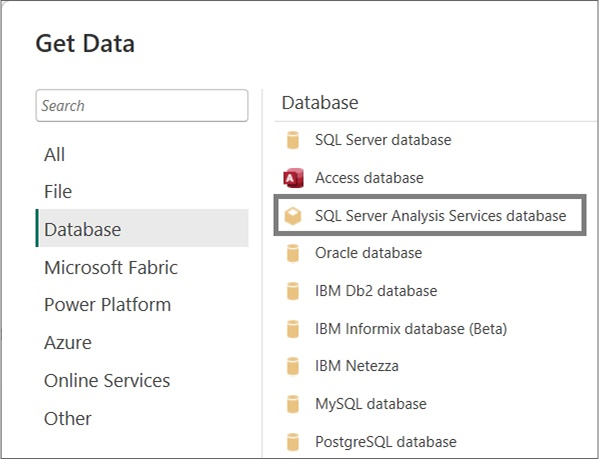Screen dimensions: 599x459
Task: Click the IBM Db2 database icon
Action: tap(293, 291)
